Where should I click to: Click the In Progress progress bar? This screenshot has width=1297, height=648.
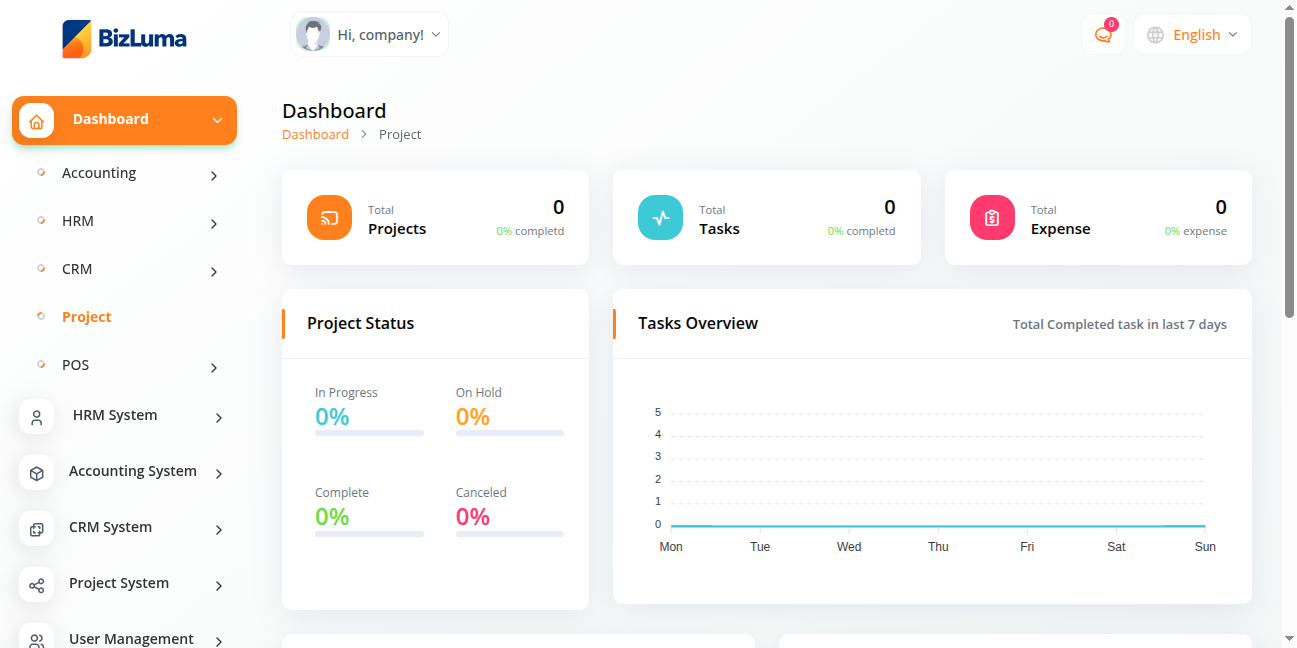click(x=369, y=433)
